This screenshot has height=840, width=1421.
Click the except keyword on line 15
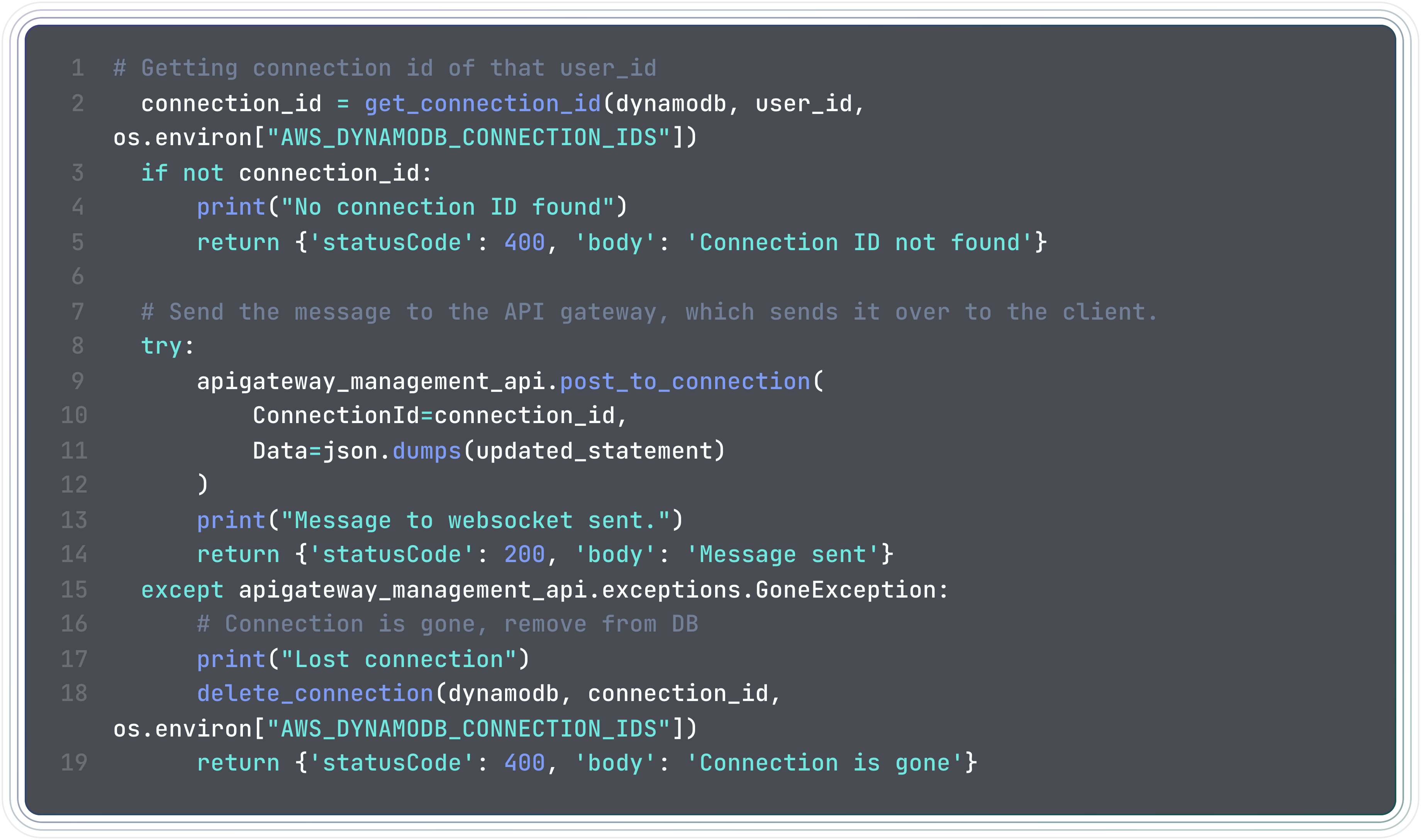182,590
